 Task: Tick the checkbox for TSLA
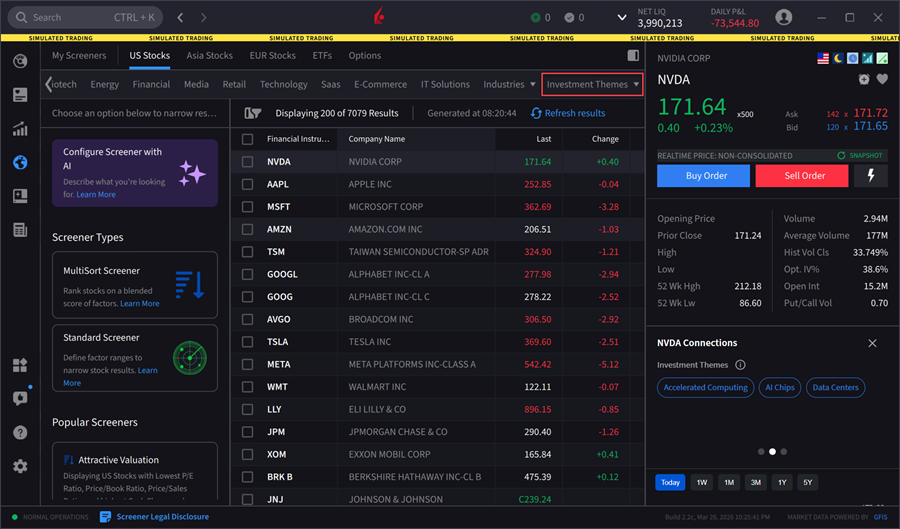point(248,342)
